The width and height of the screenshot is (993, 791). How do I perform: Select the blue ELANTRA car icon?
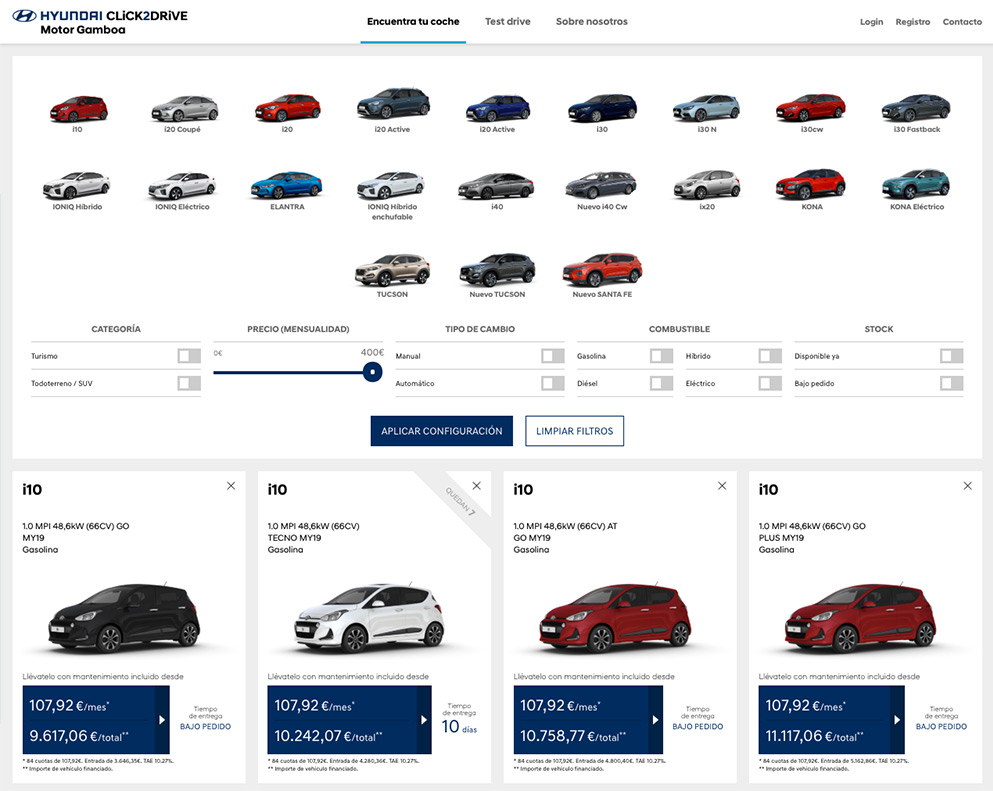click(286, 185)
